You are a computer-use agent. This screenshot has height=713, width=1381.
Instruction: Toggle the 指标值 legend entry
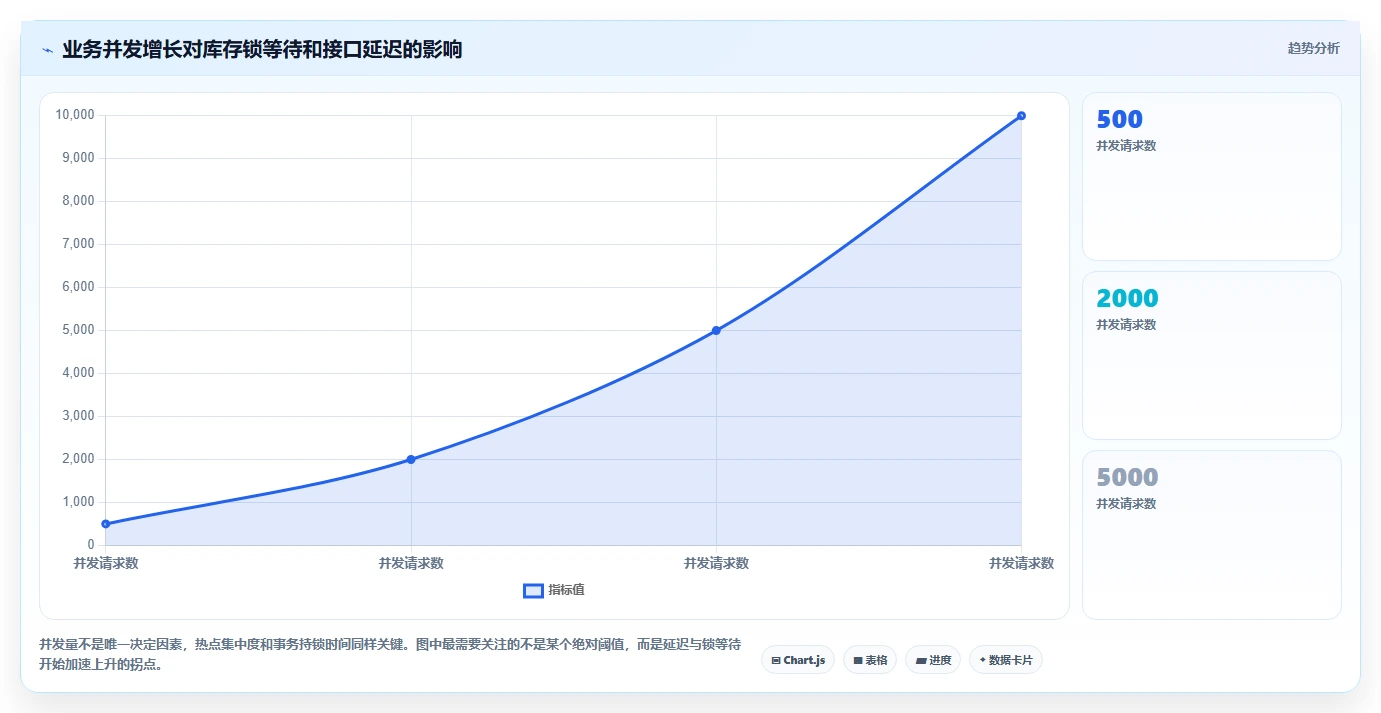(554, 590)
